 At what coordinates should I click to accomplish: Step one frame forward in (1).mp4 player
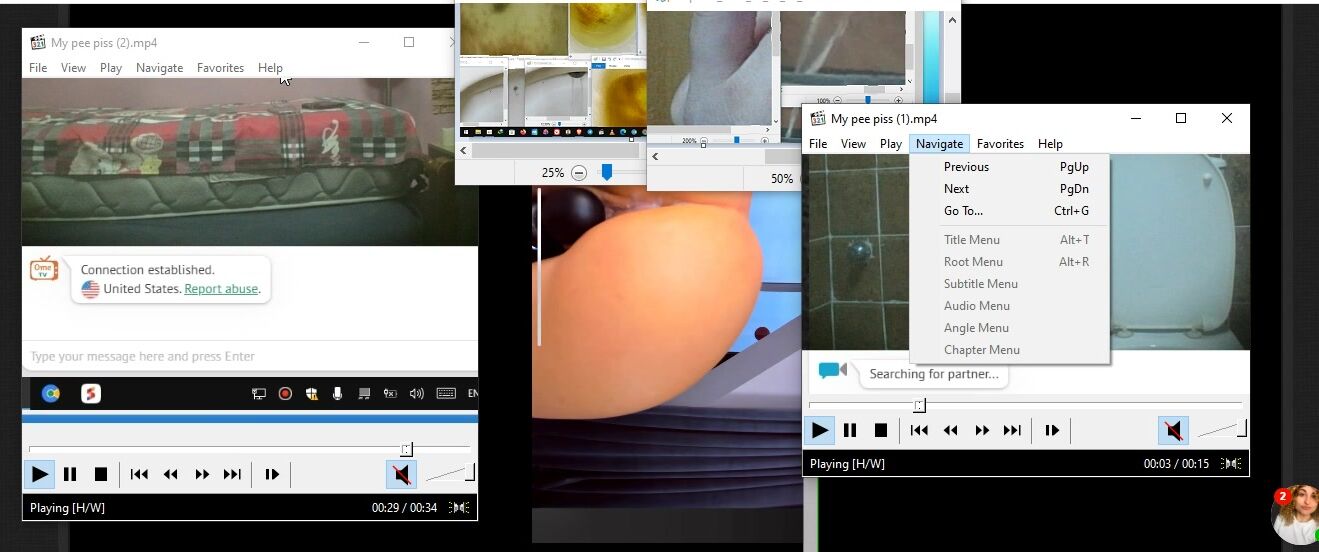[1052, 430]
